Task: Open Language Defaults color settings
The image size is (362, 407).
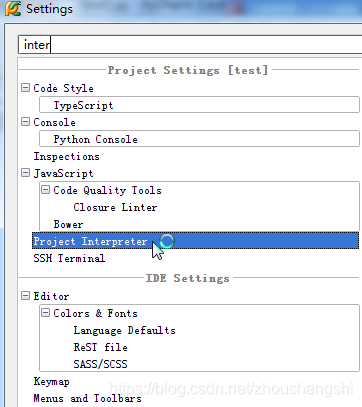Action: pyautogui.click(x=124, y=330)
